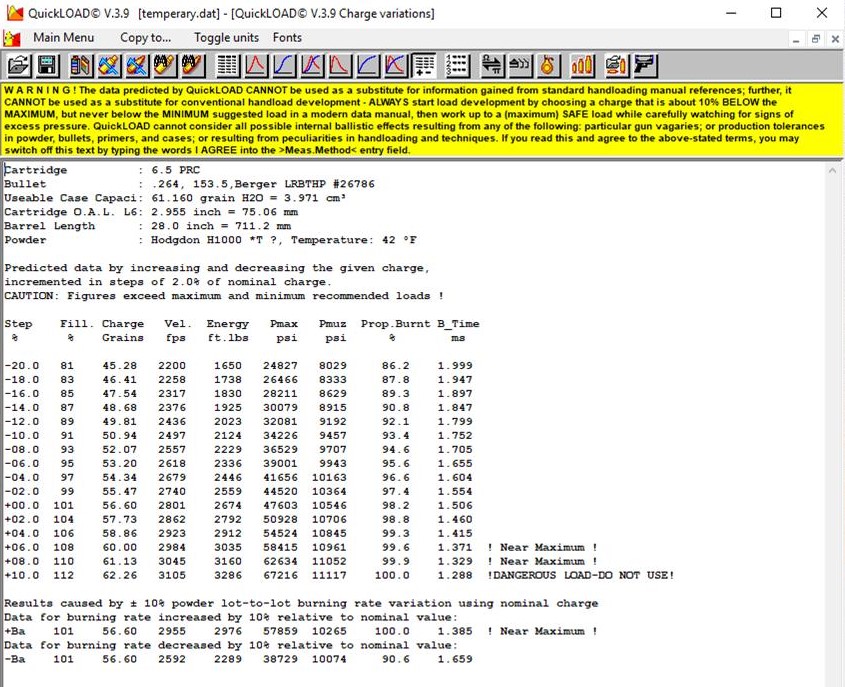Click '! Near Maximum !' on +08.0 row
Viewport: 845px width, 687px height.
[542, 562]
